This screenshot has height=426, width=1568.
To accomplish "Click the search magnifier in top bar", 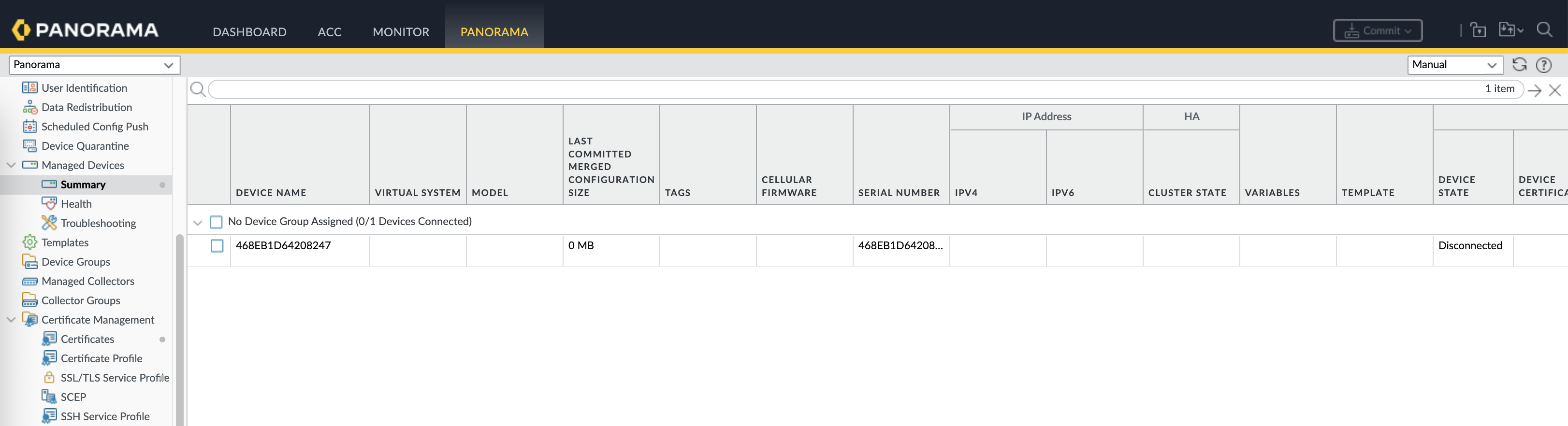I will pos(1544,30).
